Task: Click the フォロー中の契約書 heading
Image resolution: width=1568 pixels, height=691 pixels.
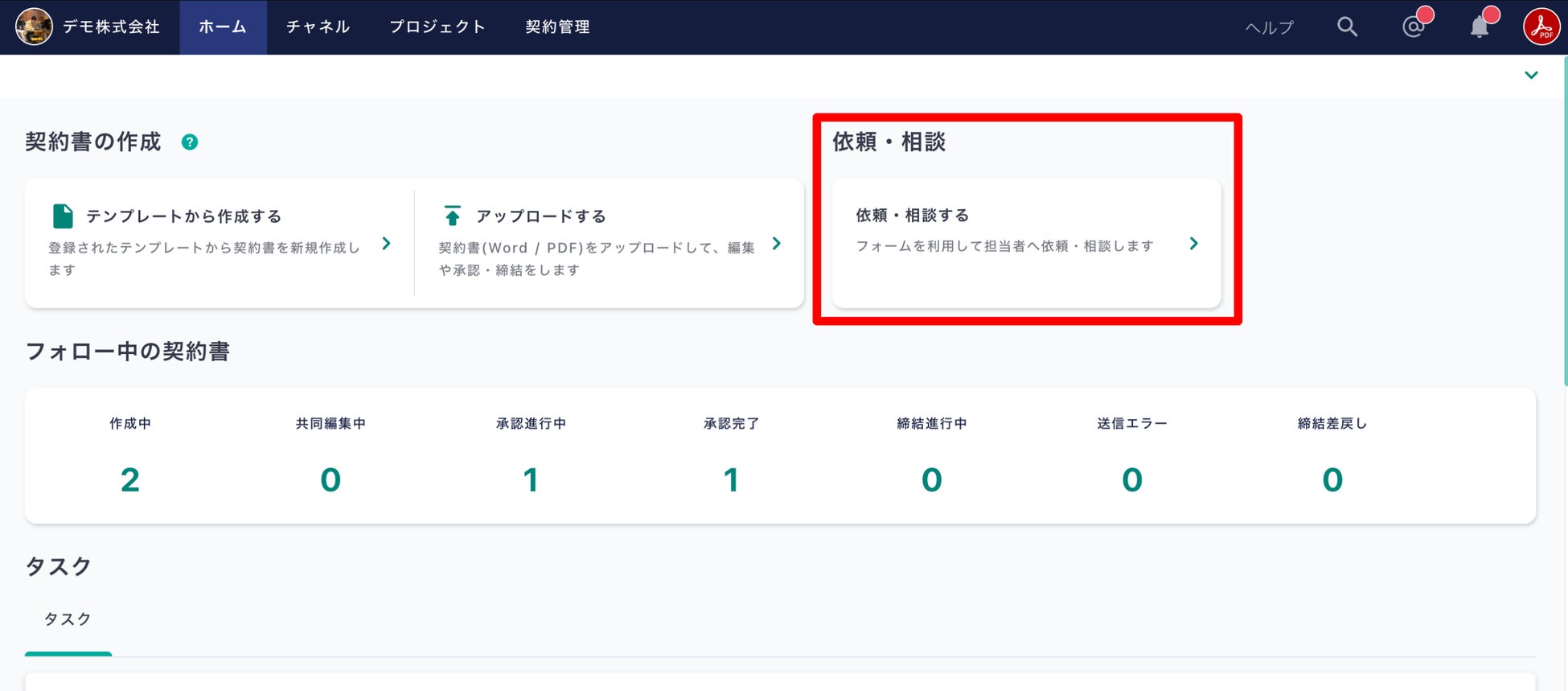Action: (x=128, y=352)
